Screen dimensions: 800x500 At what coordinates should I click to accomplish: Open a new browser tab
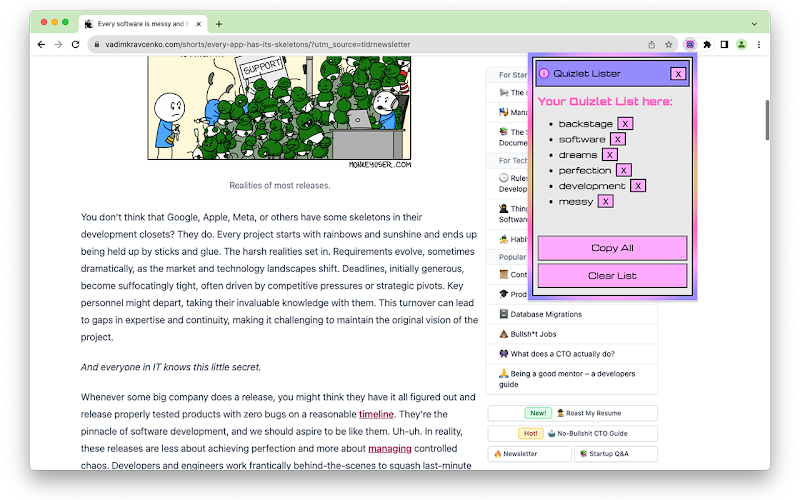pyautogui.click(x=219, y=23)
